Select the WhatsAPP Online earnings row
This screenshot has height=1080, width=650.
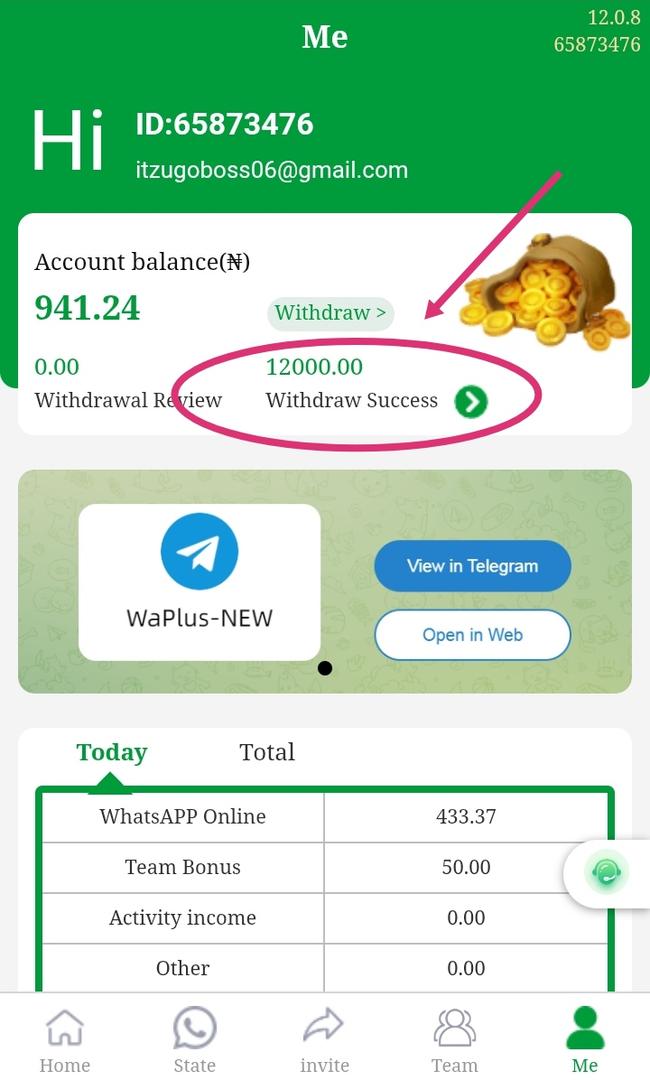pos(325,817)
